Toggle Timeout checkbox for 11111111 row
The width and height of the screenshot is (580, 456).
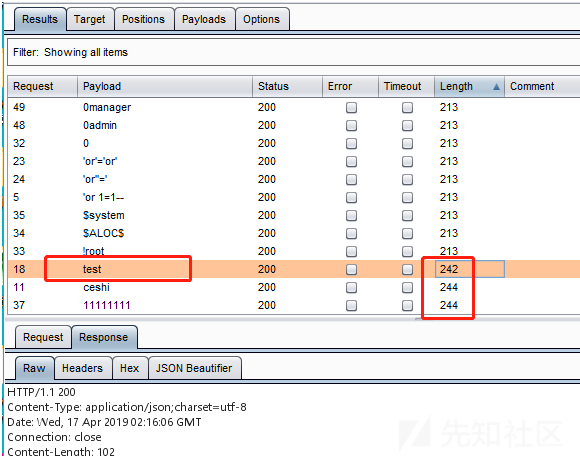point(407,305)
